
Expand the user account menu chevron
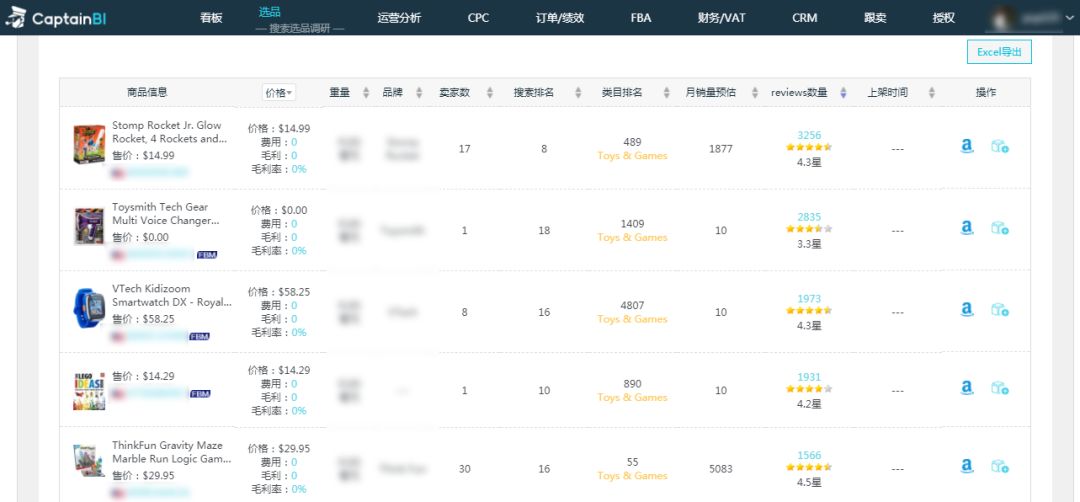tap(1069, 19)
